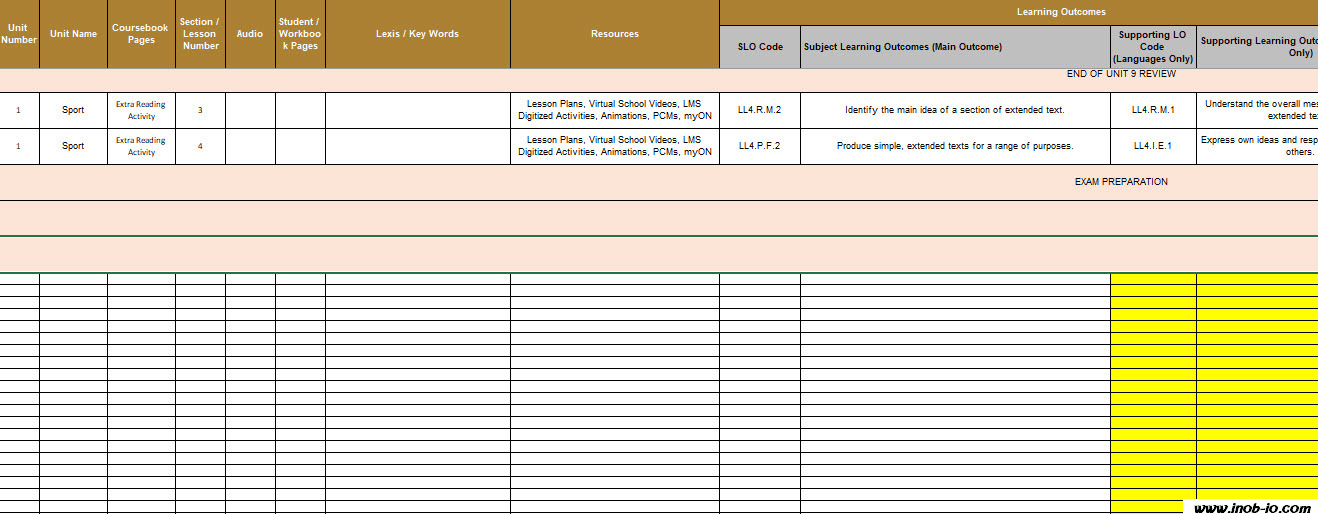Click the Unit Number column header
This screenshot has width=1318, height=514.
(19, 34)
